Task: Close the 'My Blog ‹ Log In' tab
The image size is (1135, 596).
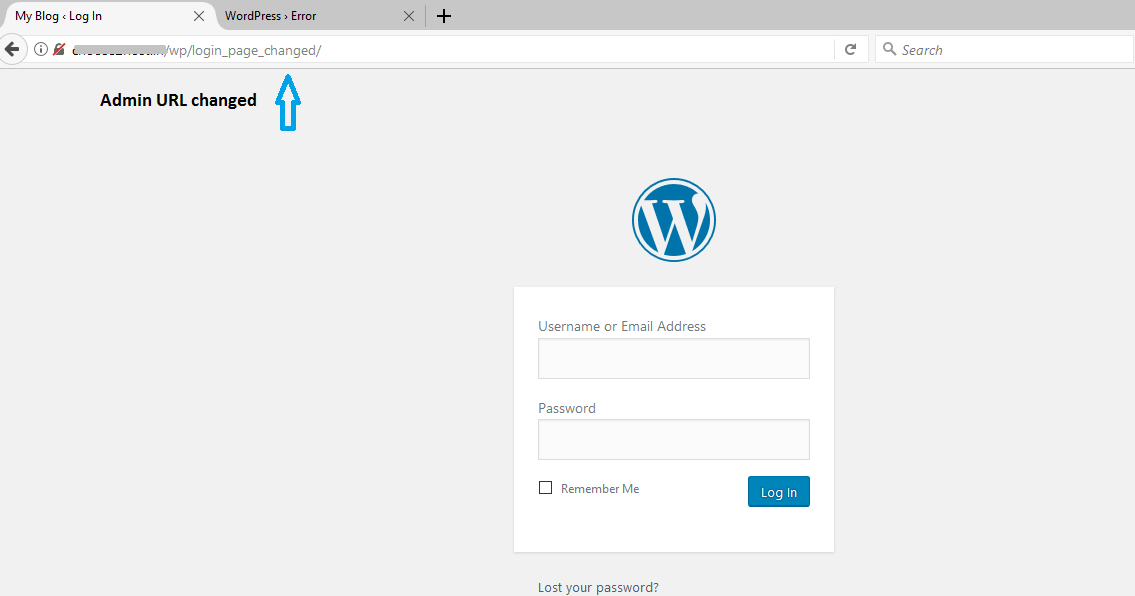Action: [199, 16]
